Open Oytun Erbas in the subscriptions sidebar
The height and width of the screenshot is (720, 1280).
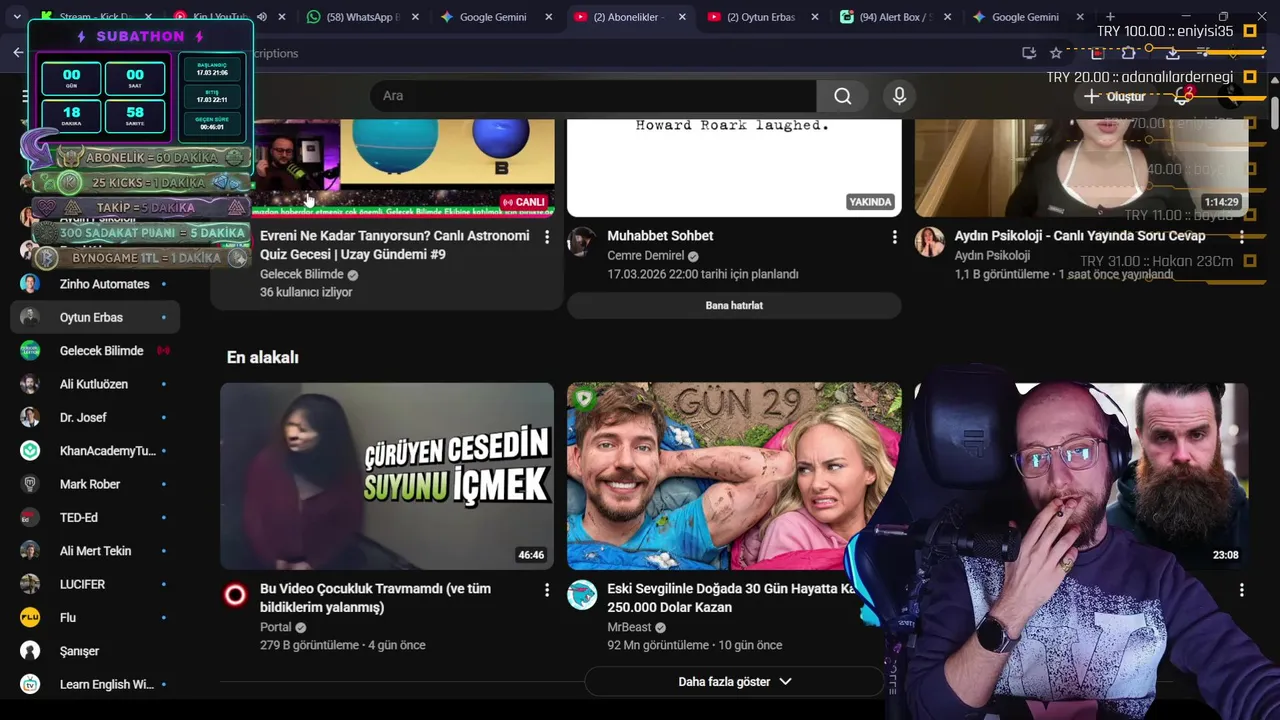(x=95, y=317)
